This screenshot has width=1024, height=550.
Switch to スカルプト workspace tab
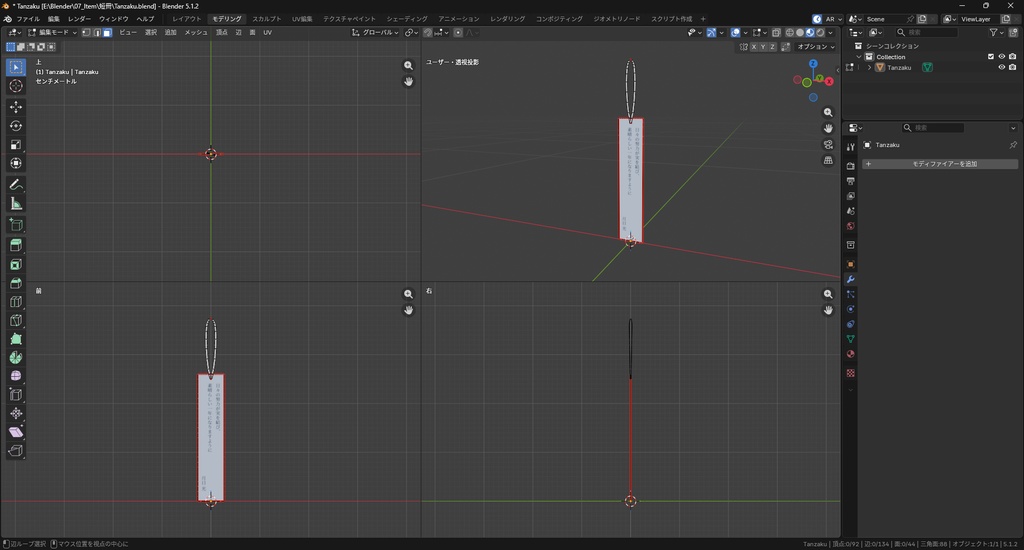click(x=266, y=19)
